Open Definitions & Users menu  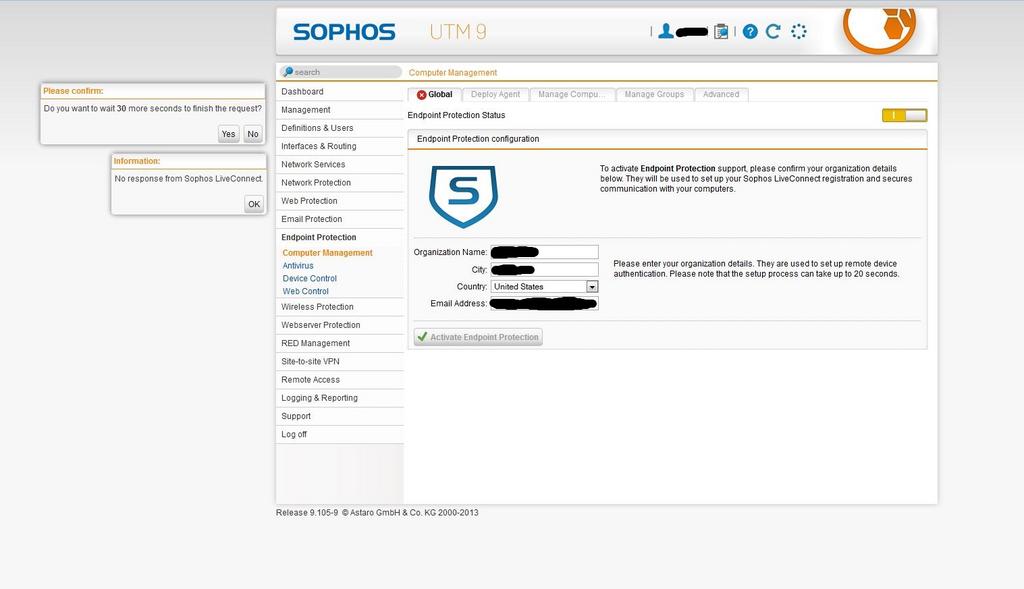point(340,129)
